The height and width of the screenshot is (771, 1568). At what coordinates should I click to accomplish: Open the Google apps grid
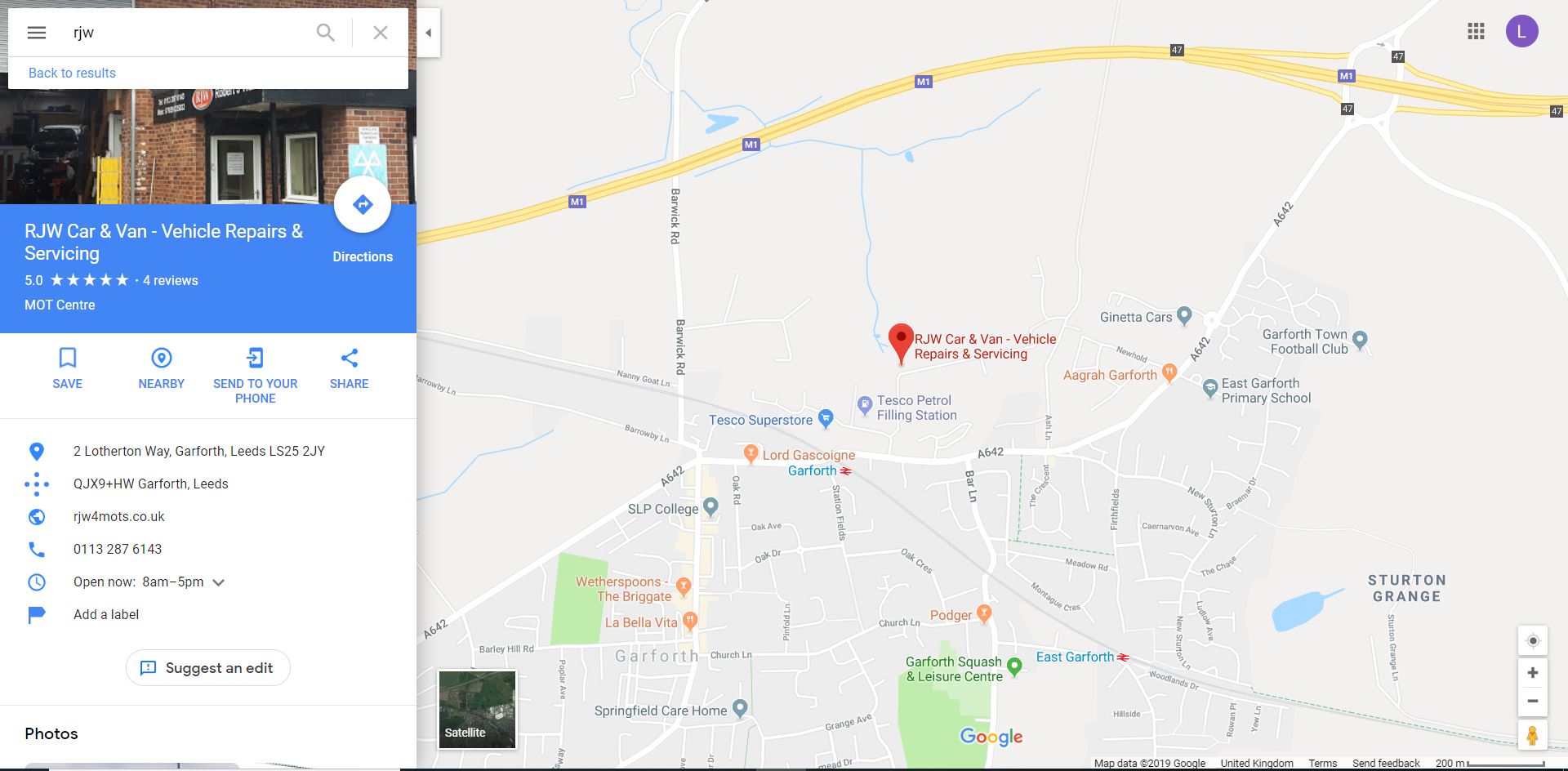(x=1476, y=32)
